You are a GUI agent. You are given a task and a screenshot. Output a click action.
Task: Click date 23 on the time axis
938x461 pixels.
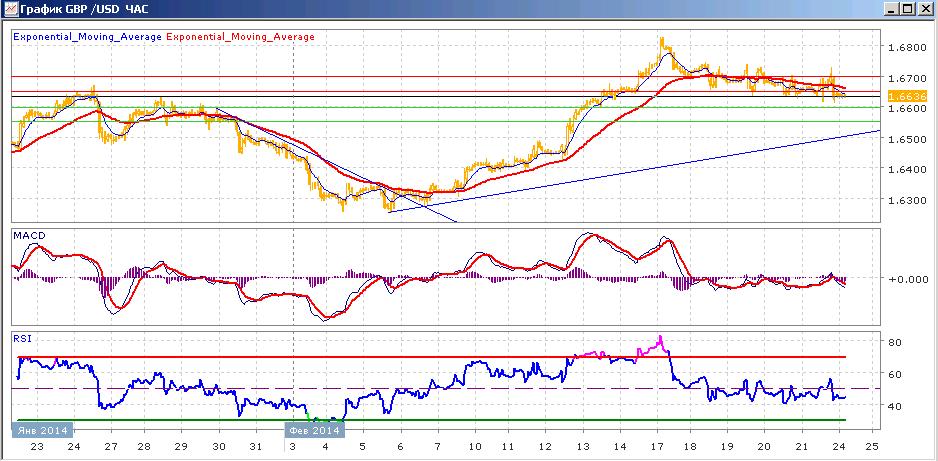tap(37, 447)
